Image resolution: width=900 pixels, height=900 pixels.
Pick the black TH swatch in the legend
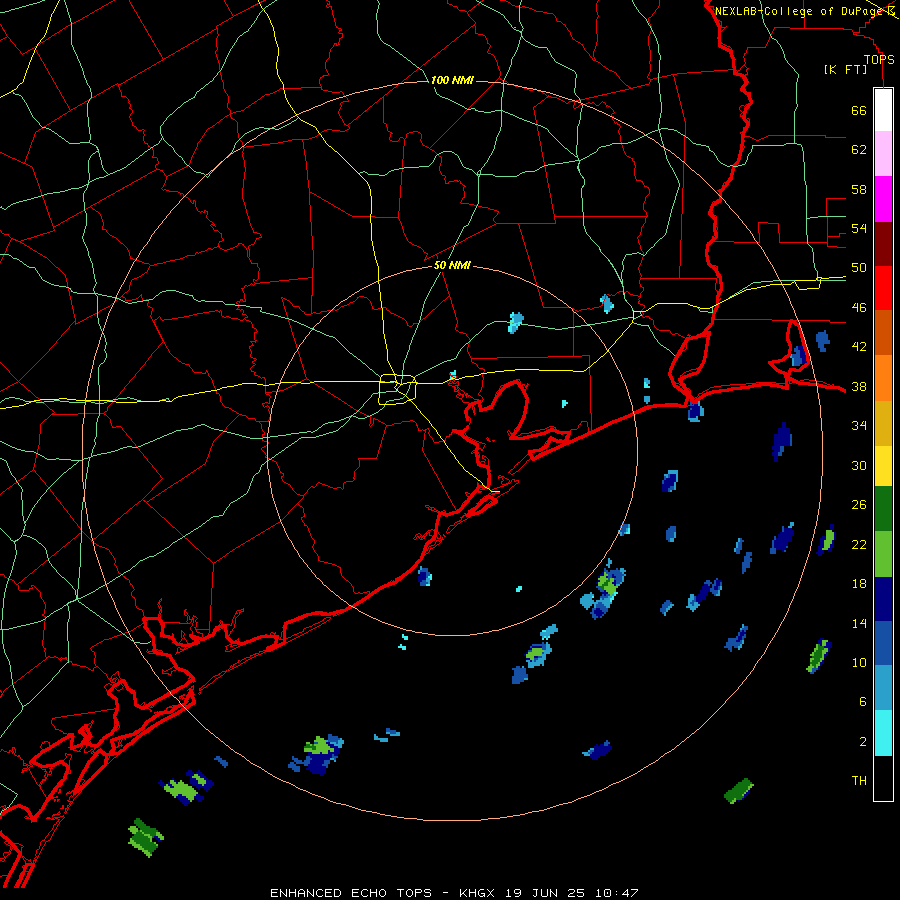point(883,778)
